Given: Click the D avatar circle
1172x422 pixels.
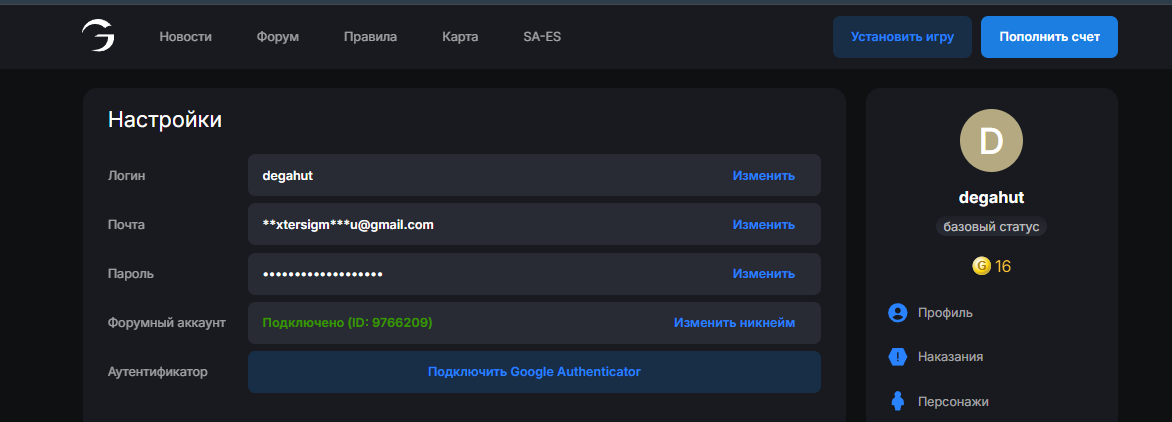Looking at the screenshot, I should pyautogui.click(x=991, y=141).
